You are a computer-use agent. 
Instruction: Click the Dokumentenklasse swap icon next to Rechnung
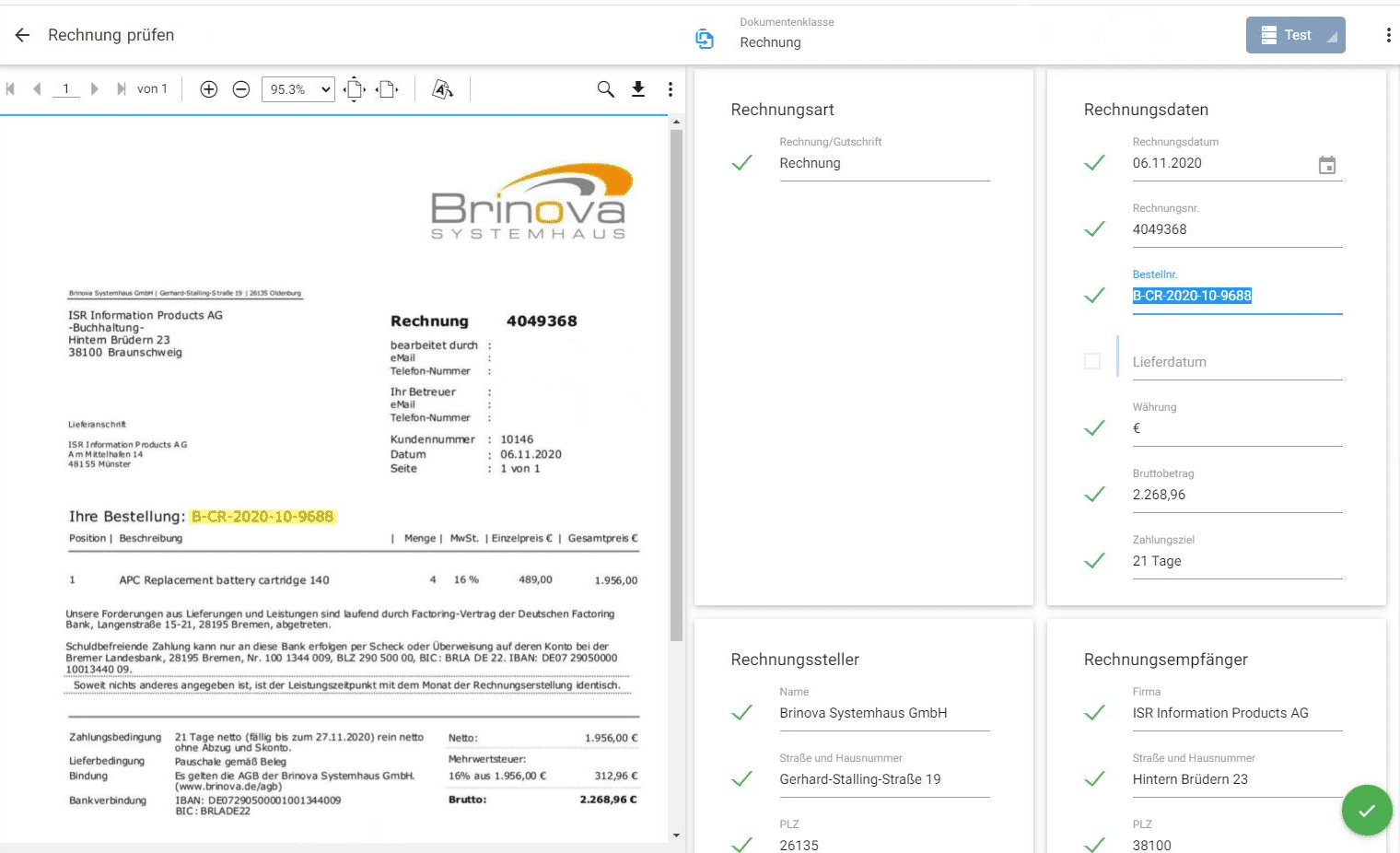coord(704,39)
